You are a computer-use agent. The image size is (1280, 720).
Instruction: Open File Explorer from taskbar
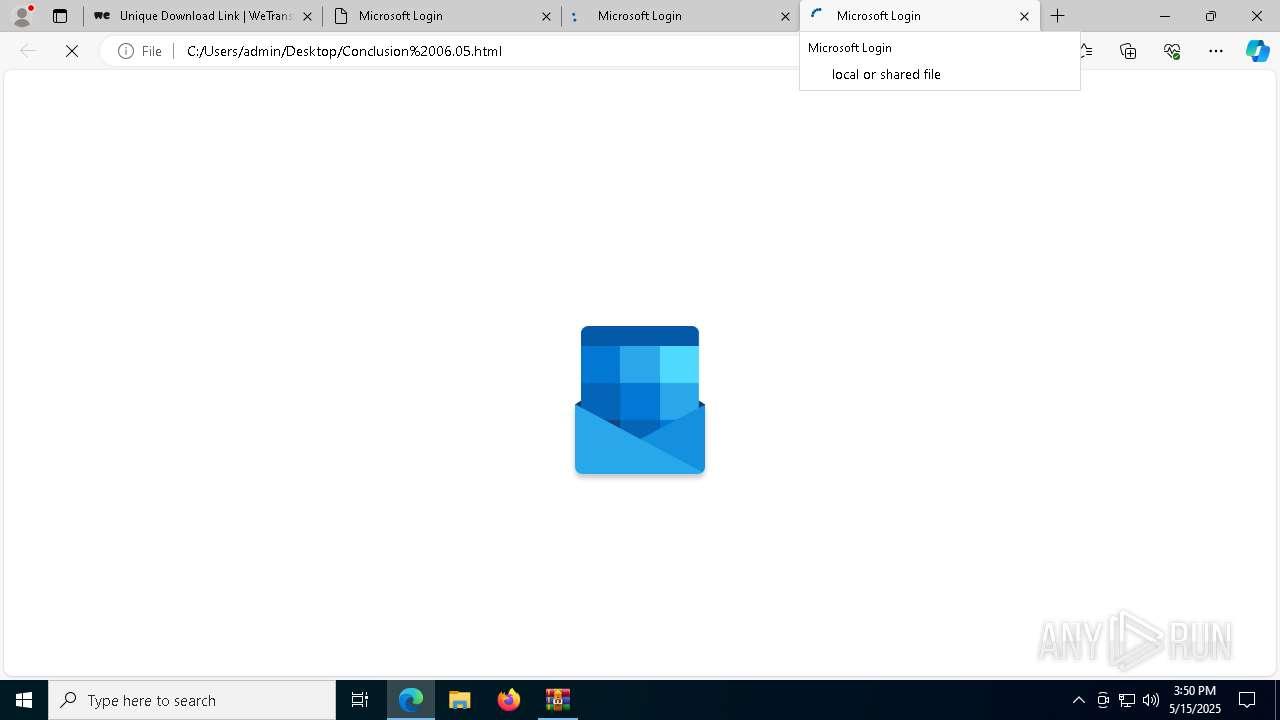(x=459, y=700)
